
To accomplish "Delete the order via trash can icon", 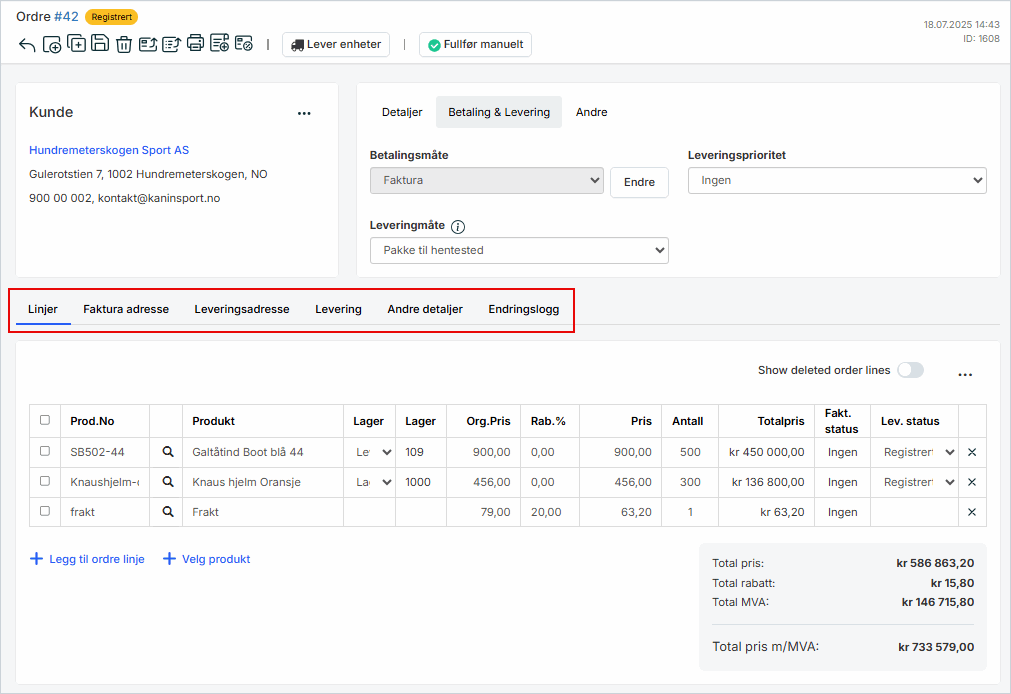I will 124,44.
